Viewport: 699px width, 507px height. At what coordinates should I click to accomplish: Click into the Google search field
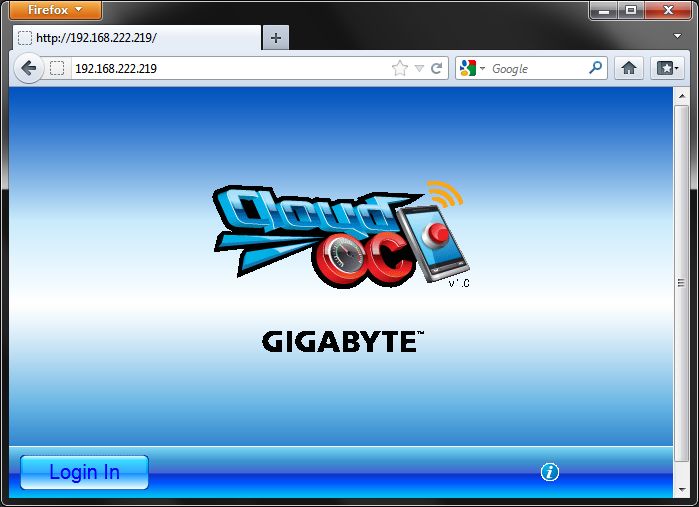537,68
